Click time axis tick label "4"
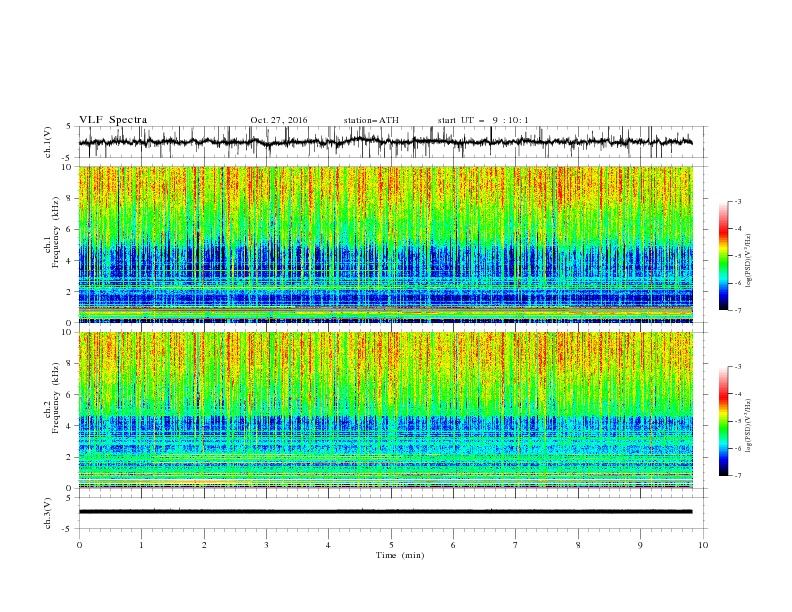 [328, 545]
